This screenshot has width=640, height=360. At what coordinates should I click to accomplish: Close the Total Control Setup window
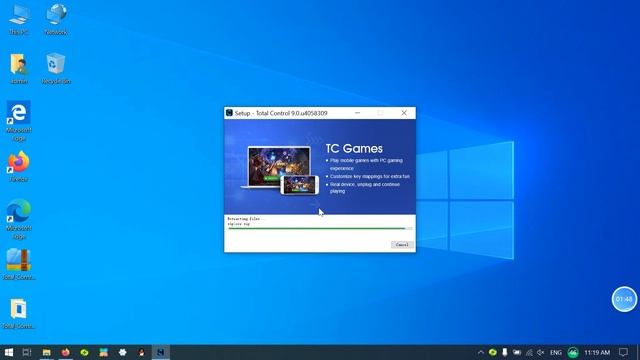(x=404, y=113)
